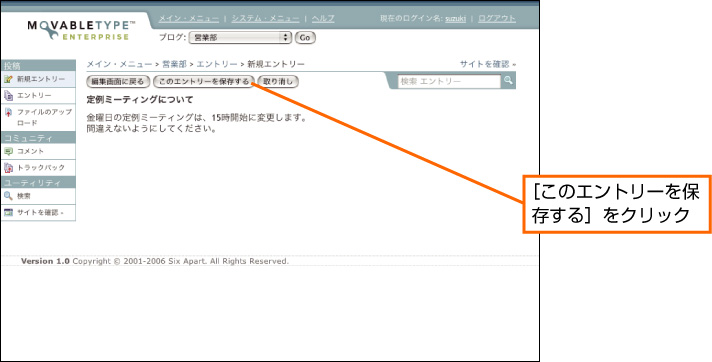The height and width of the screenshot is (362, 712).
Task: Open システム・メニュー in top navigation
Action: coord(266,19)
